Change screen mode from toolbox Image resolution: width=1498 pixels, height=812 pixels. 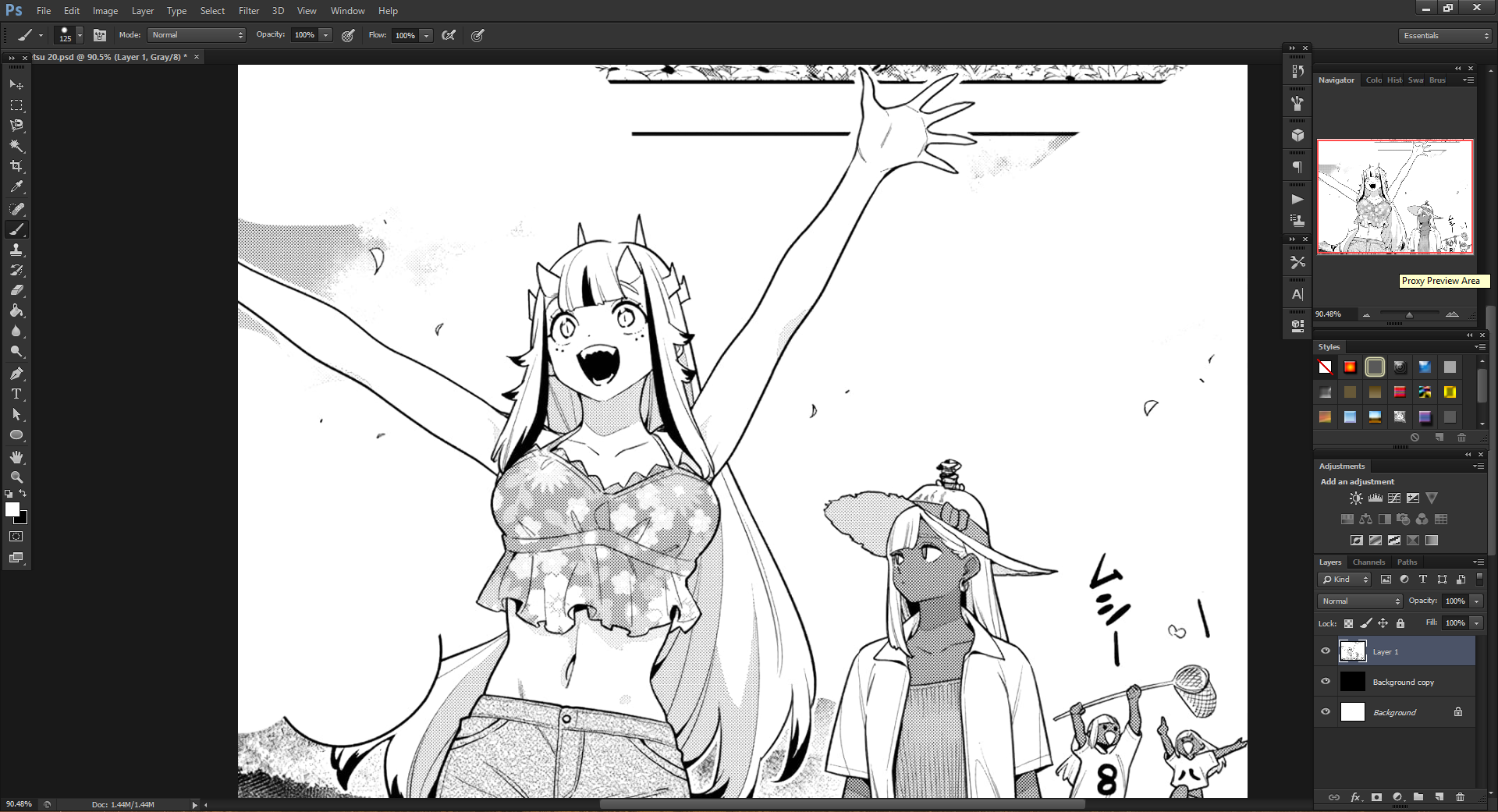tap(16, 558)
